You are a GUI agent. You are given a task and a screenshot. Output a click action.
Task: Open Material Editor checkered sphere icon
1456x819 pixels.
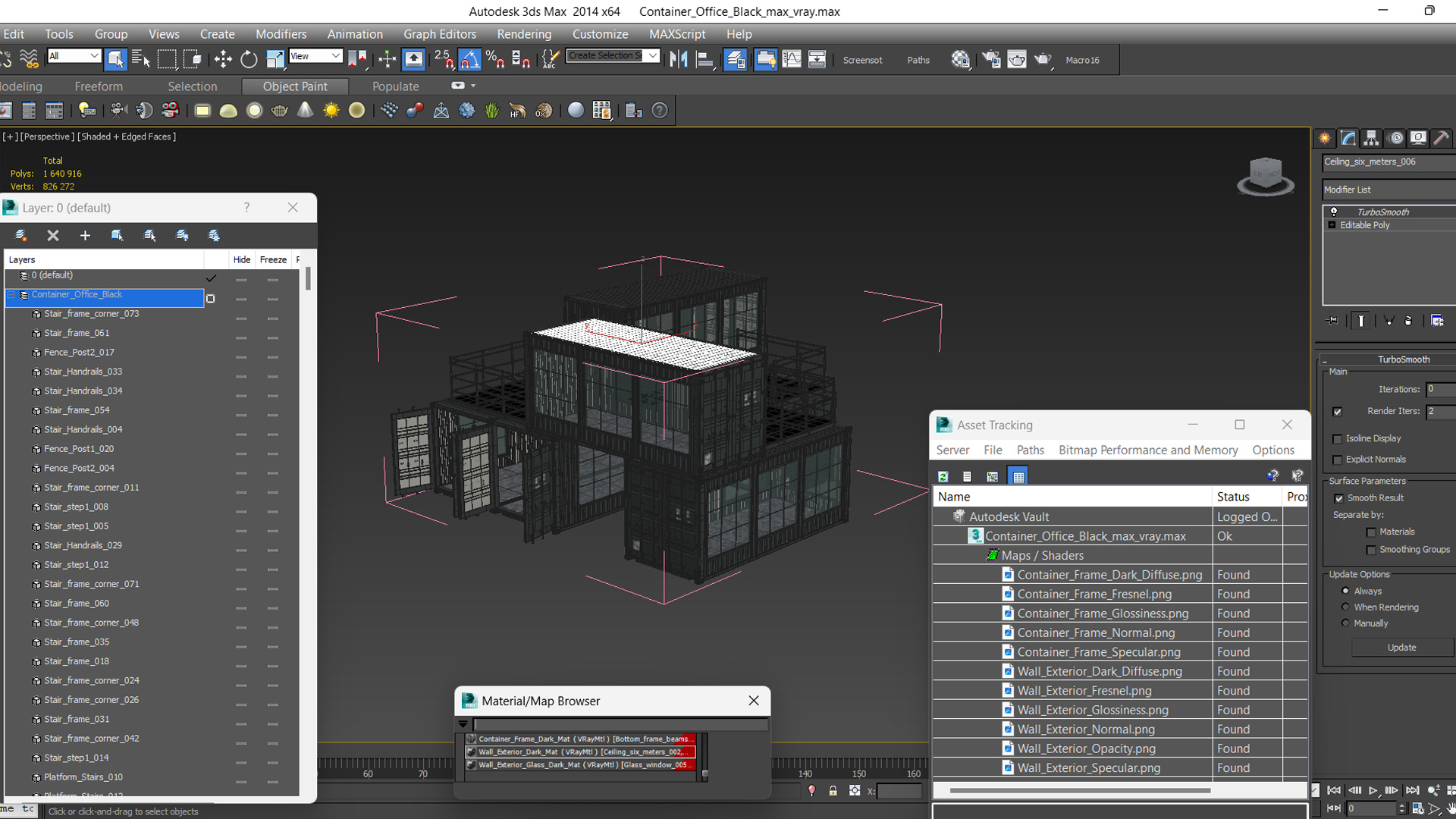tap(961, 59)
